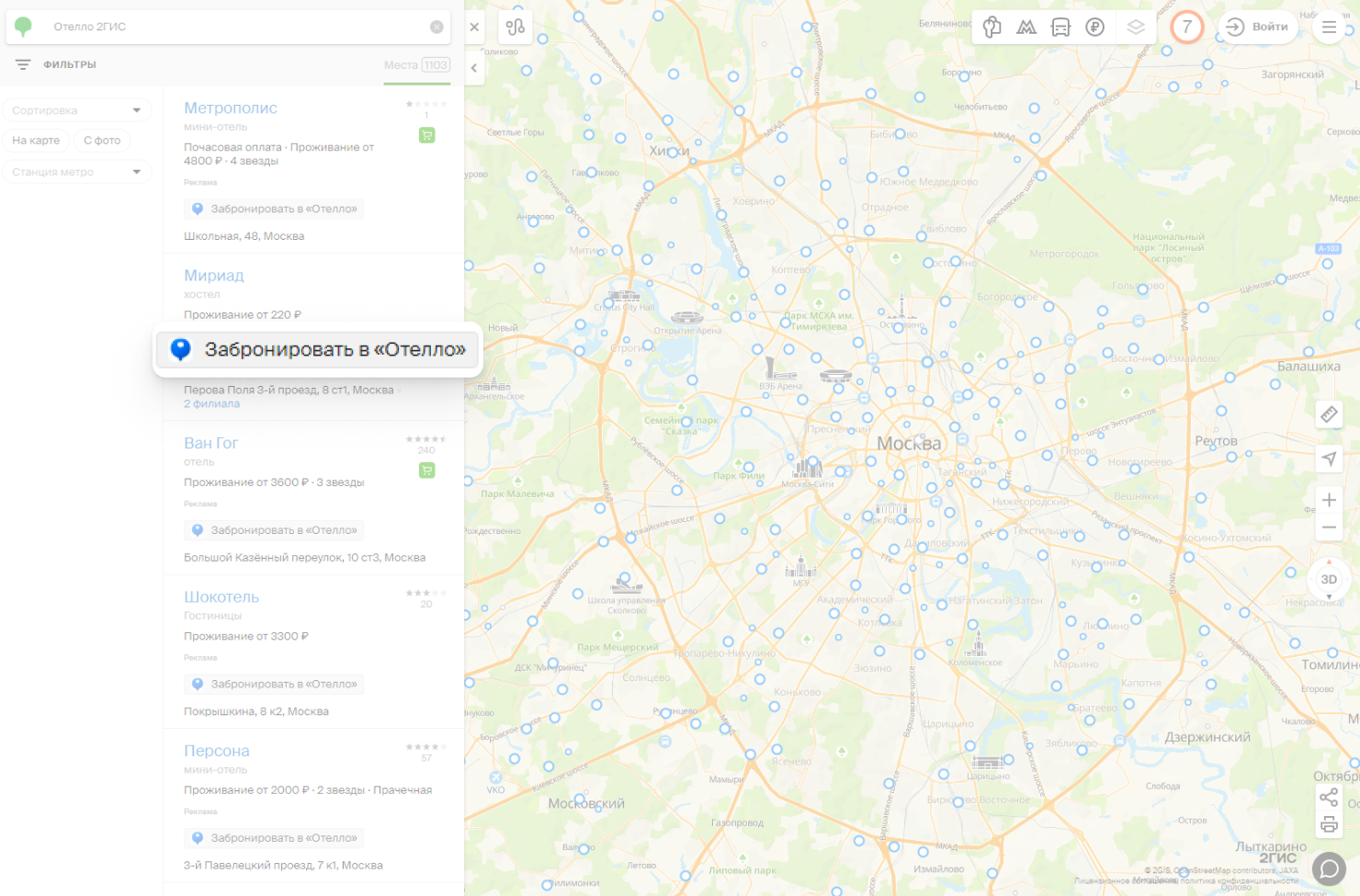Show paid parking ruble layer

(x=1094, y=27)
